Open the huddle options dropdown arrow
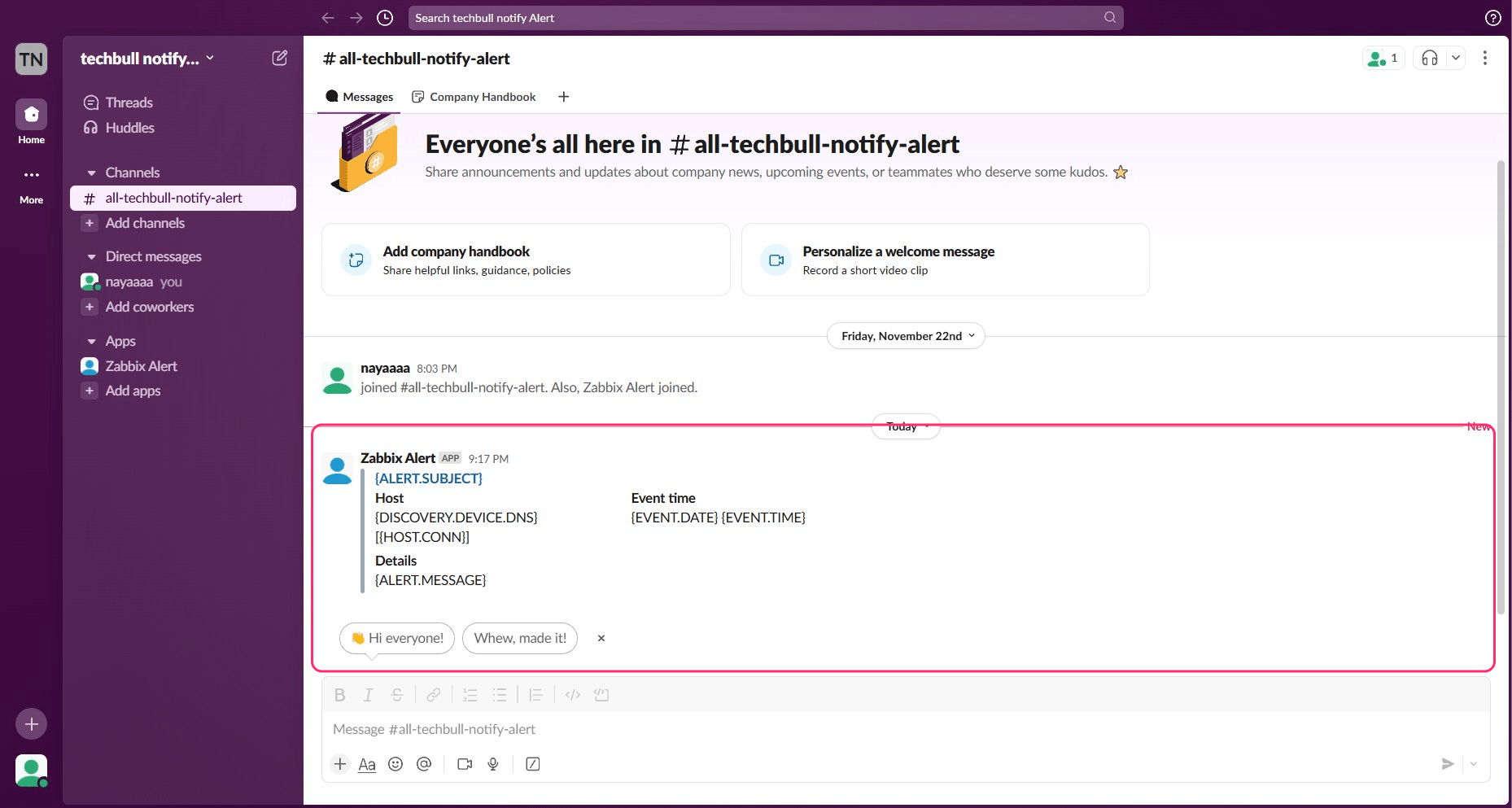 tap(1456, 58)
